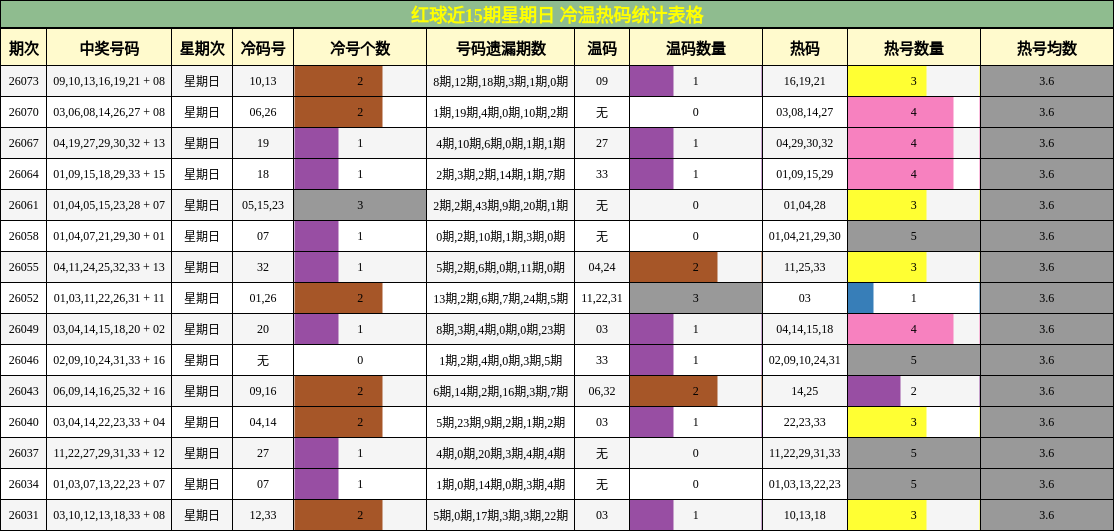Click cold code cell 05,15,23
This screenshot has height=531, width=1114.
click(263, 205)
